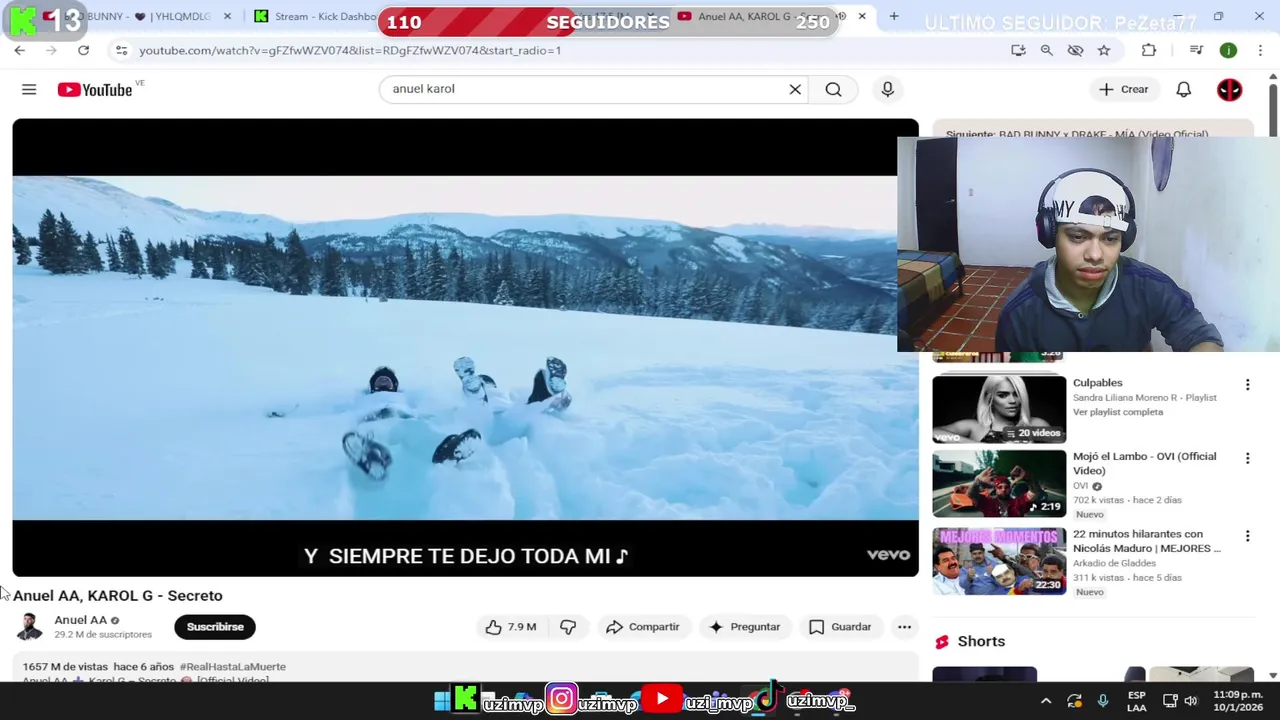Go back with the browser back arrow
The width and height of the screenshot is (1280, 720).
[x=19, y=50]
